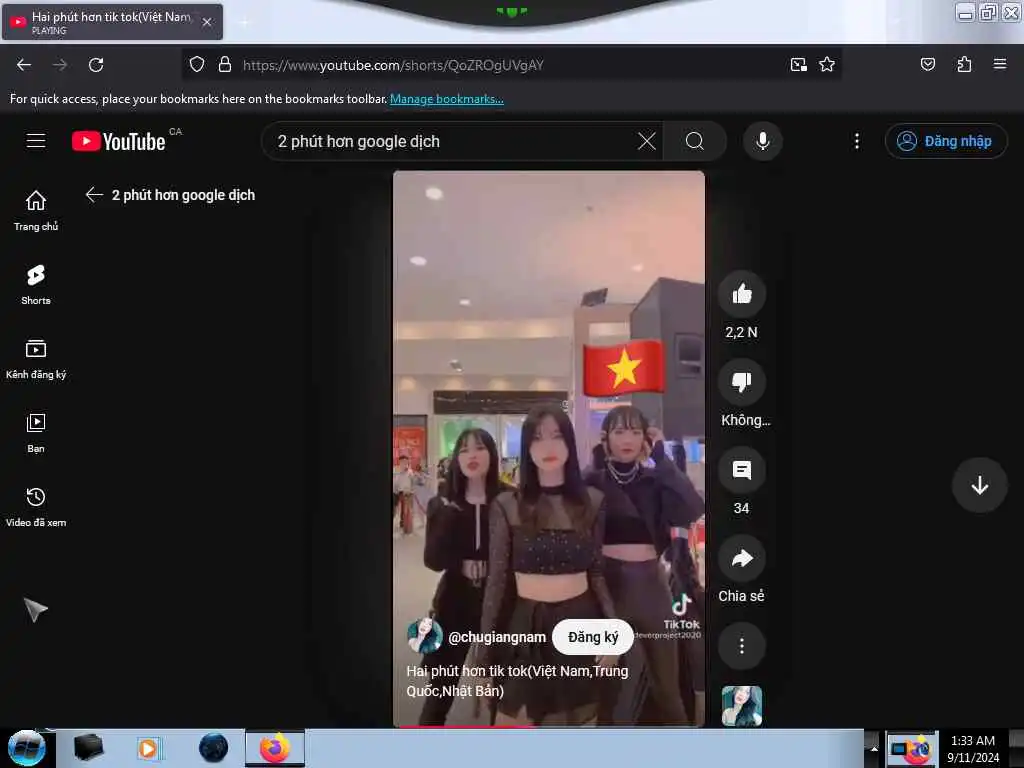
Task: Open a new tab with plus
Action: point(245,22)
